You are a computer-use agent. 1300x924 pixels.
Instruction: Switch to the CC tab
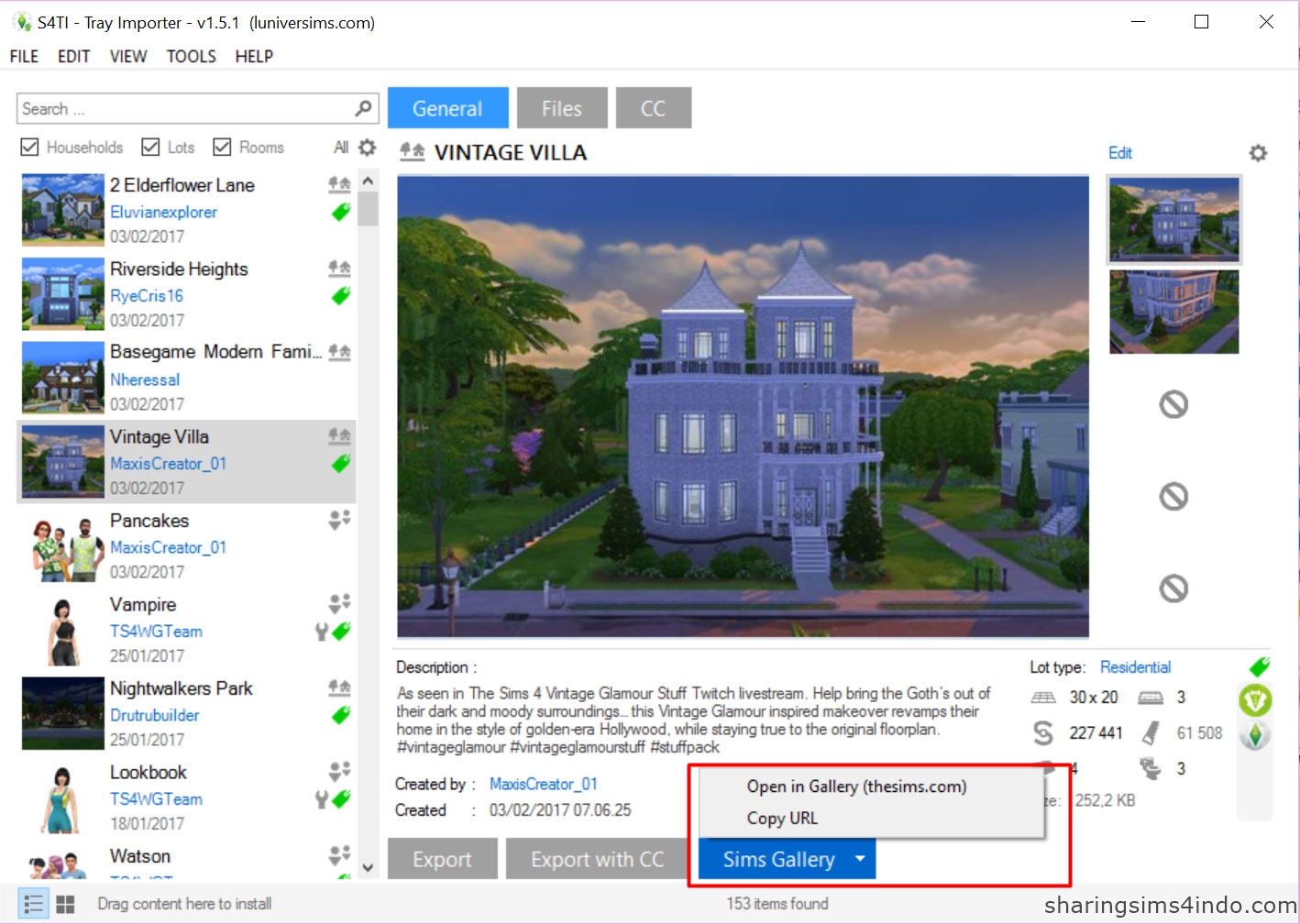[x=654, y=108]
